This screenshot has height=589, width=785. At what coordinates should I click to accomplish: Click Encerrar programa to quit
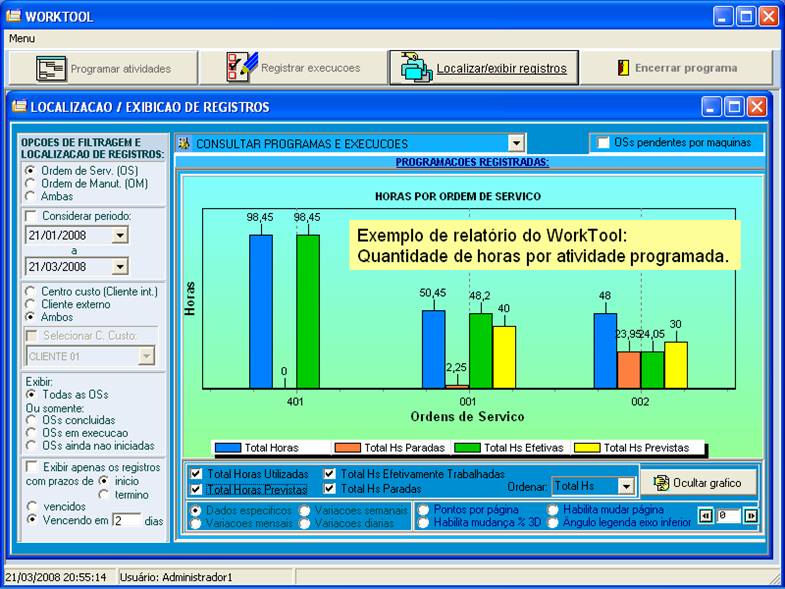pyautogui.click(x=676, y=68)
